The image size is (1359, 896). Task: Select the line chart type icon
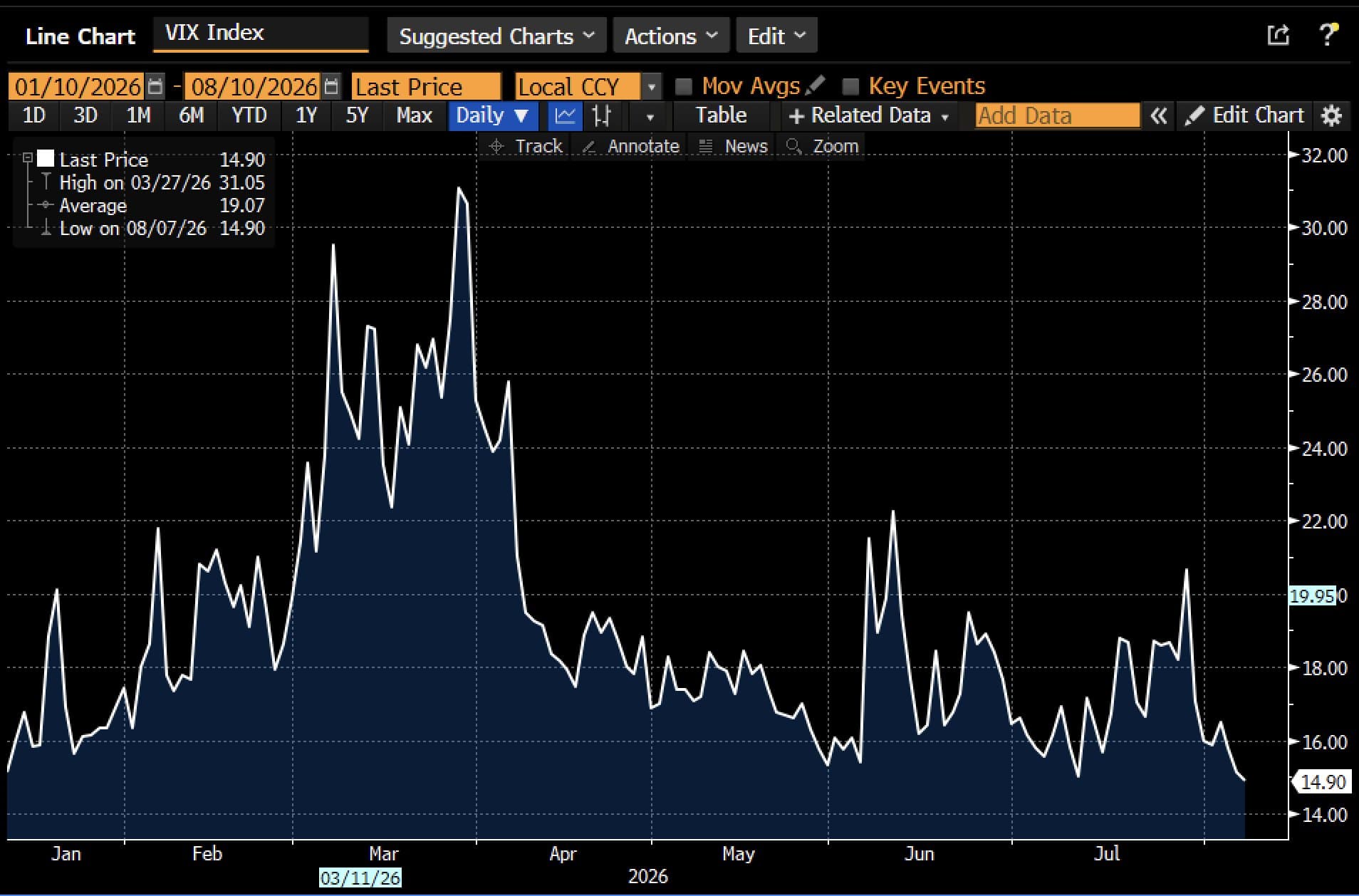tap(565, 115)
